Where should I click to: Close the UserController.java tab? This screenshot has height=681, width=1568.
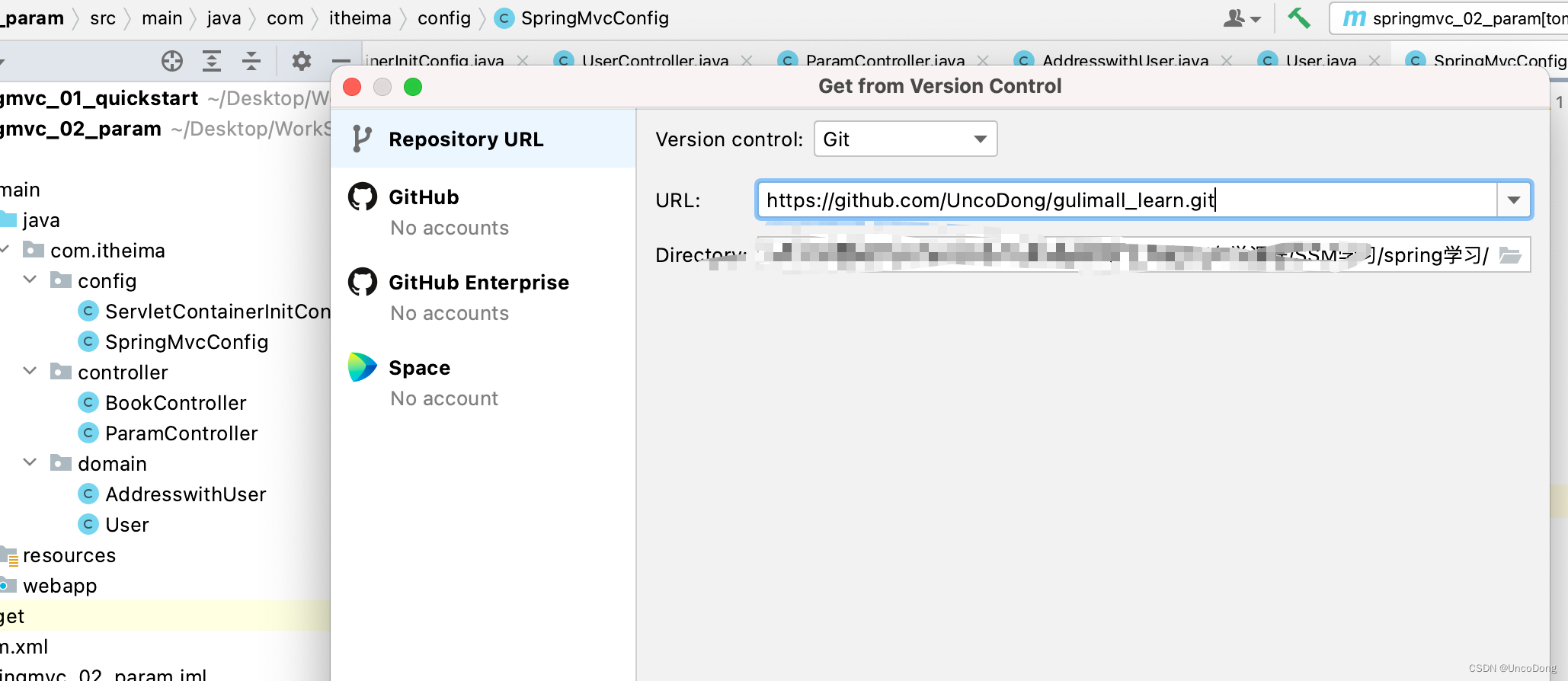point(747,61)
